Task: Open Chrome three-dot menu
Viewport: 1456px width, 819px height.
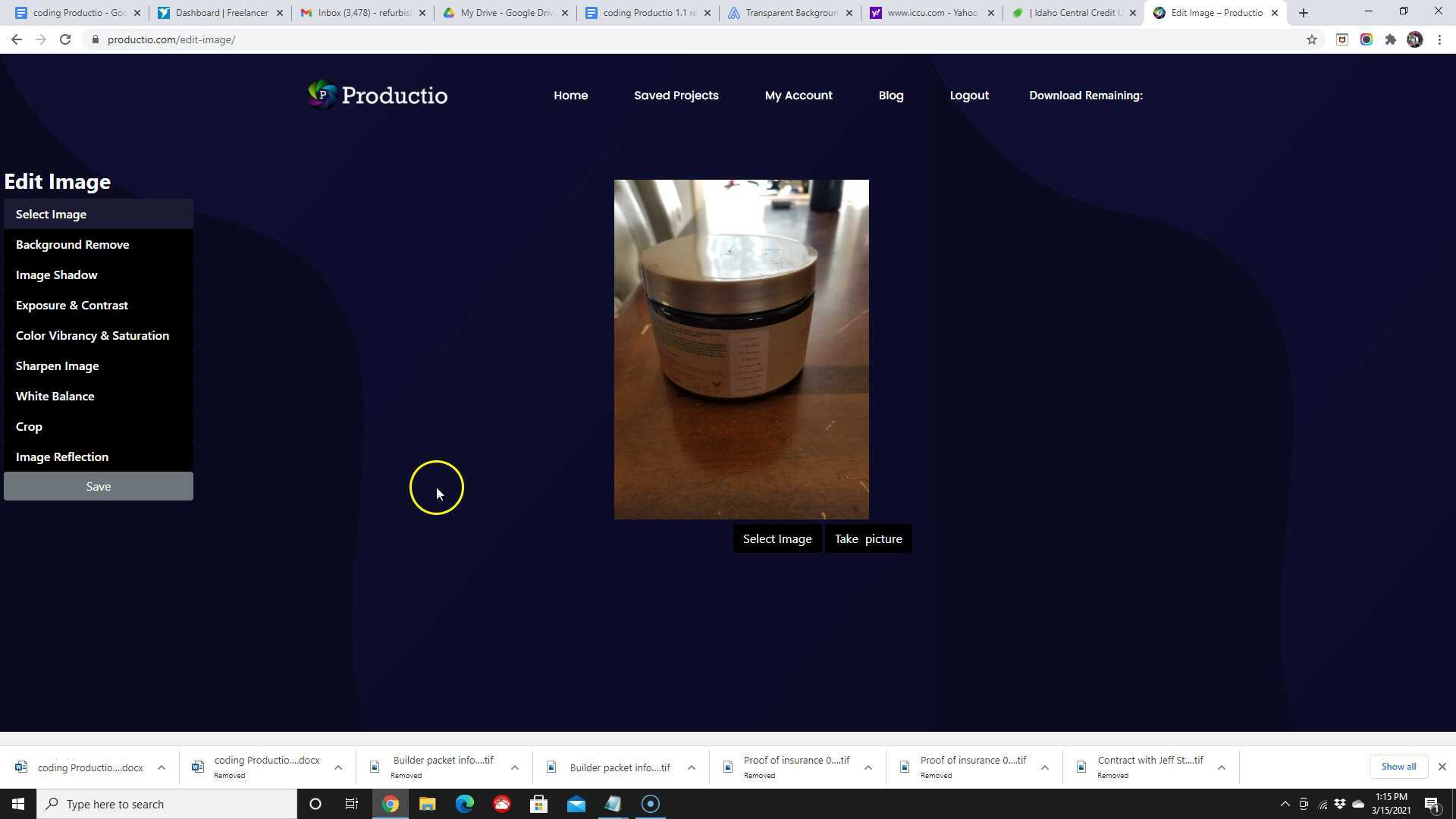Action: coord(1439,39)
